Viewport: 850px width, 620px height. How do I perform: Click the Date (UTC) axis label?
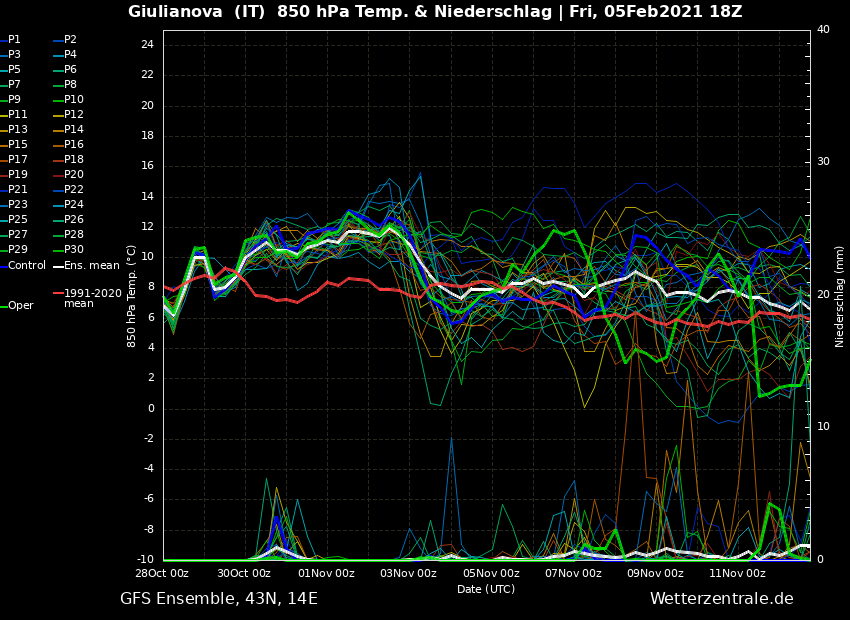[x=486, y=590]
